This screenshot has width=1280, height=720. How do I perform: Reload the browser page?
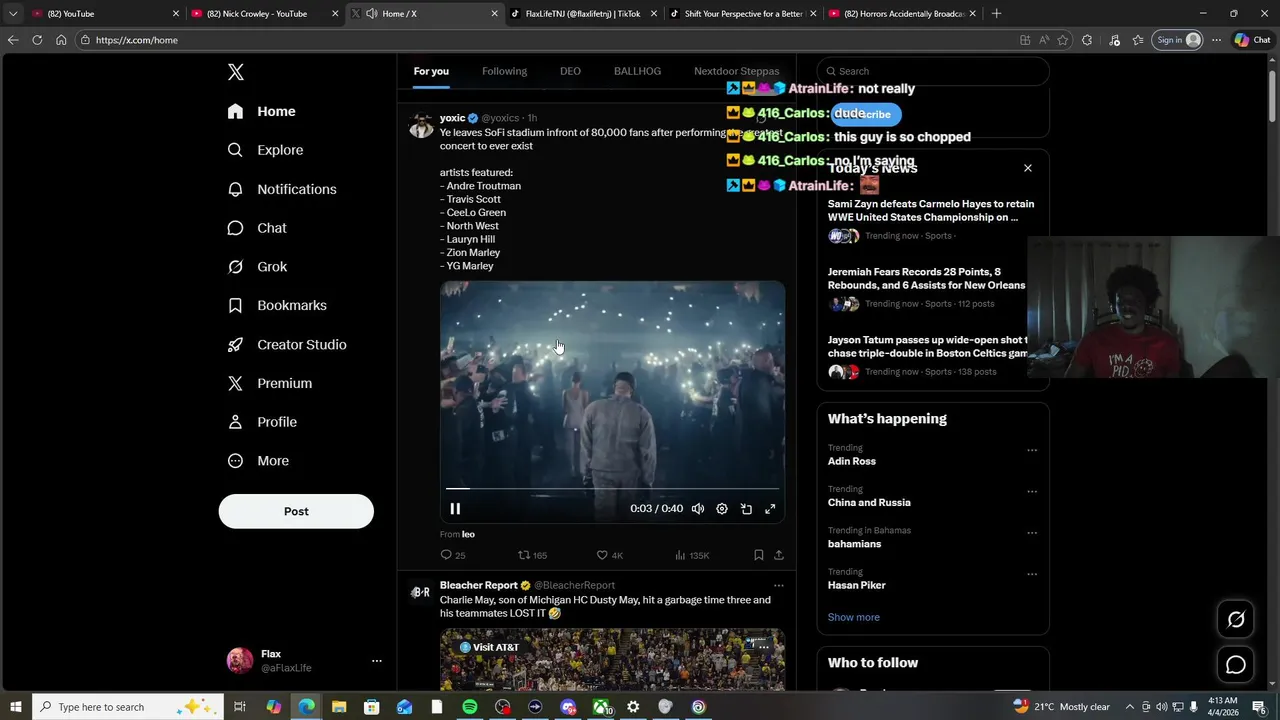[37, 40]
